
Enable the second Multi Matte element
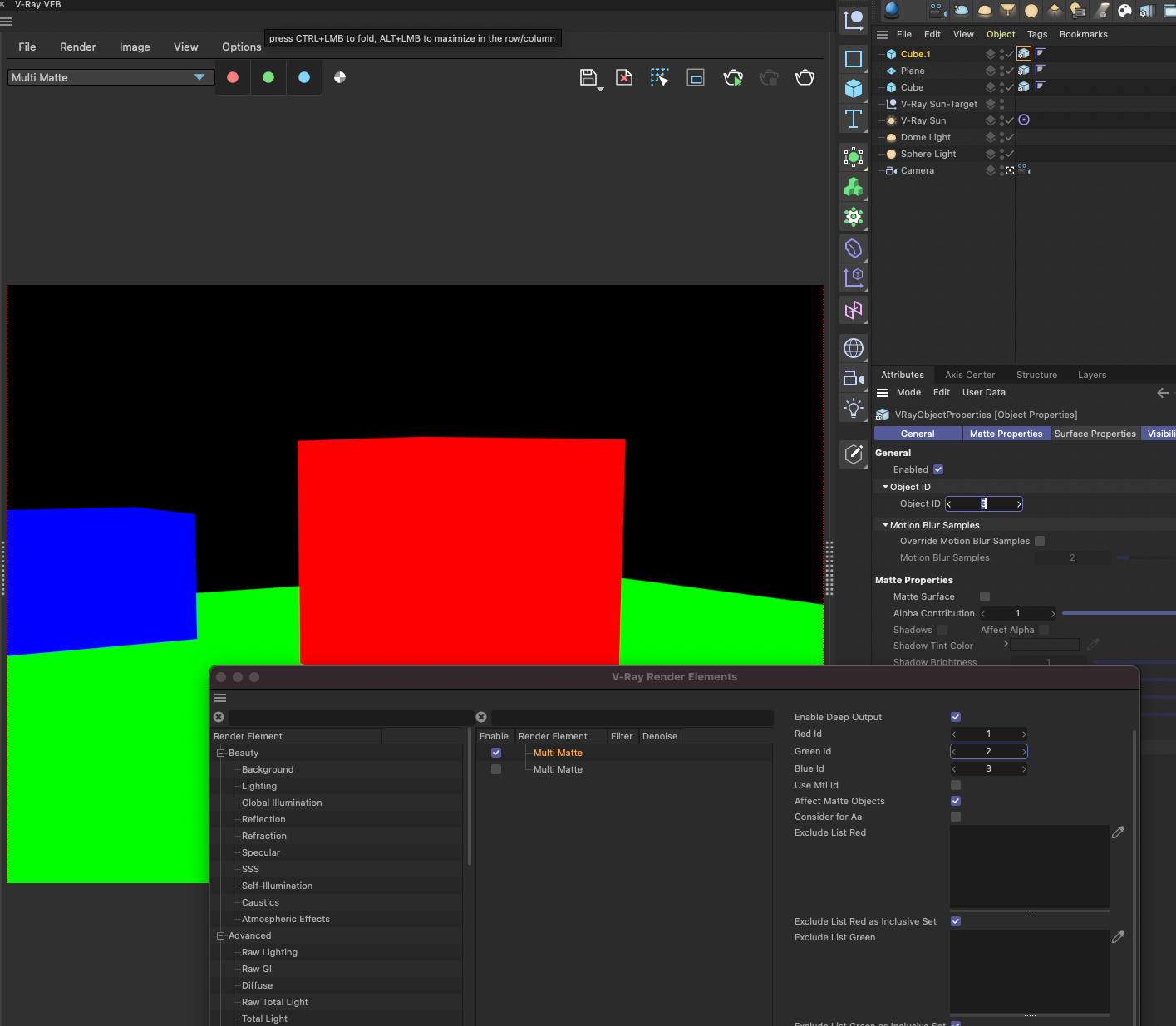pos(496,769)
